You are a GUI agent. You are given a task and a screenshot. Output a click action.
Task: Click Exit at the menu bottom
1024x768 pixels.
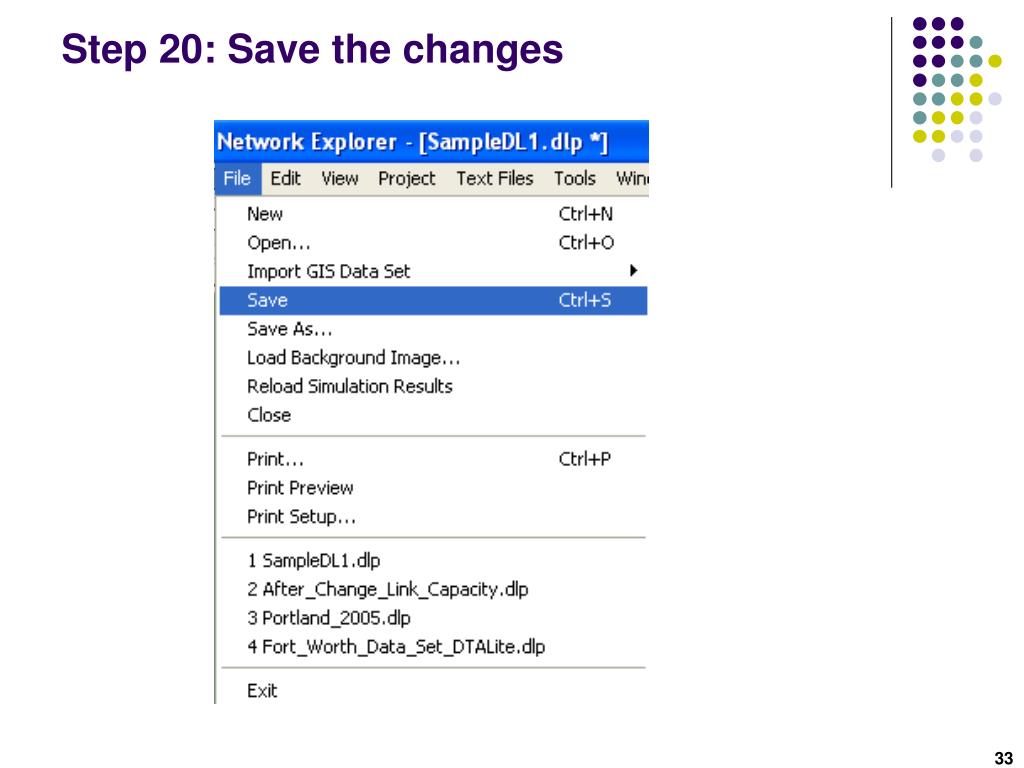433,691
